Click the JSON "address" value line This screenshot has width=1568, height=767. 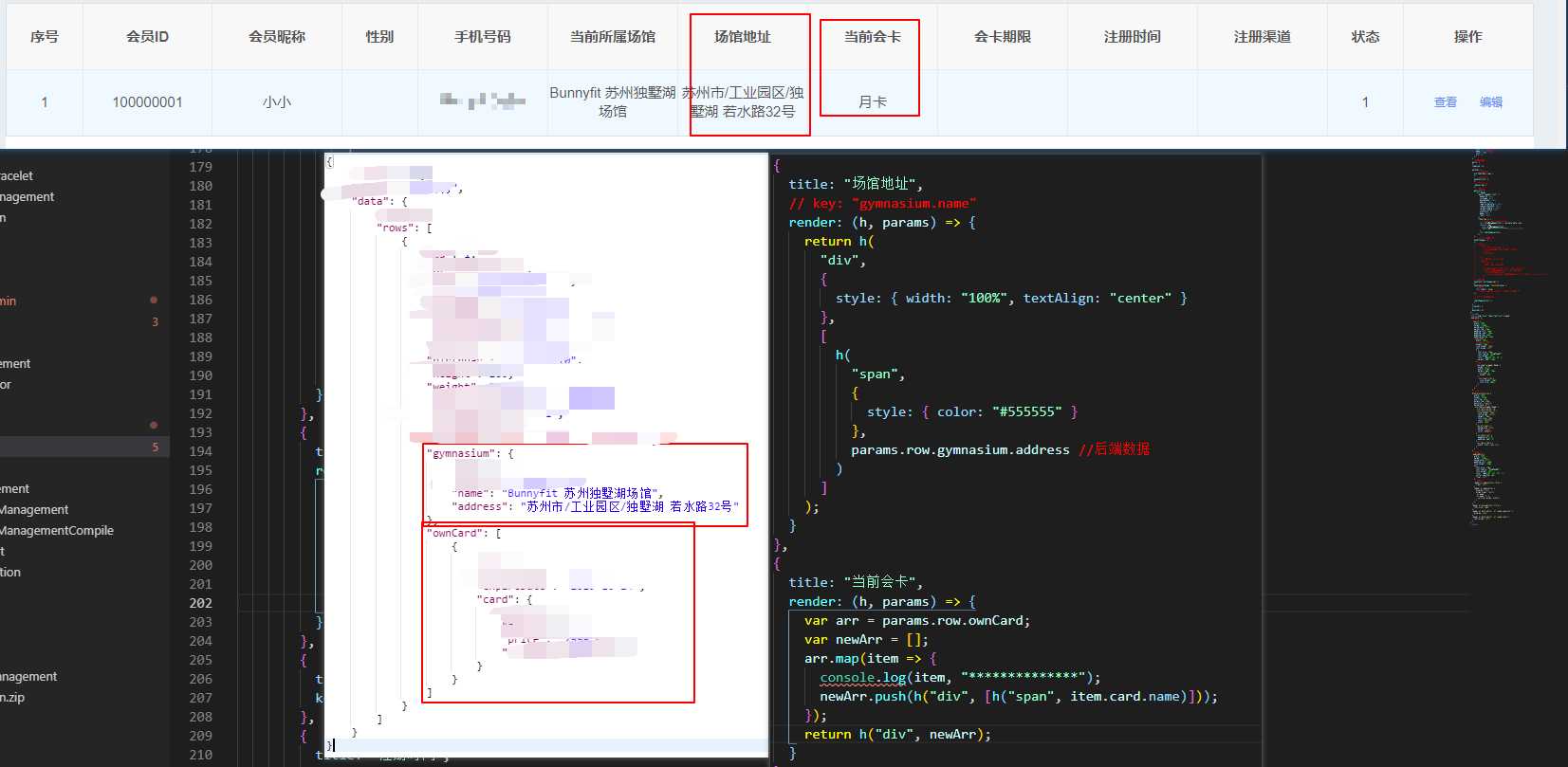coord(595,507)
